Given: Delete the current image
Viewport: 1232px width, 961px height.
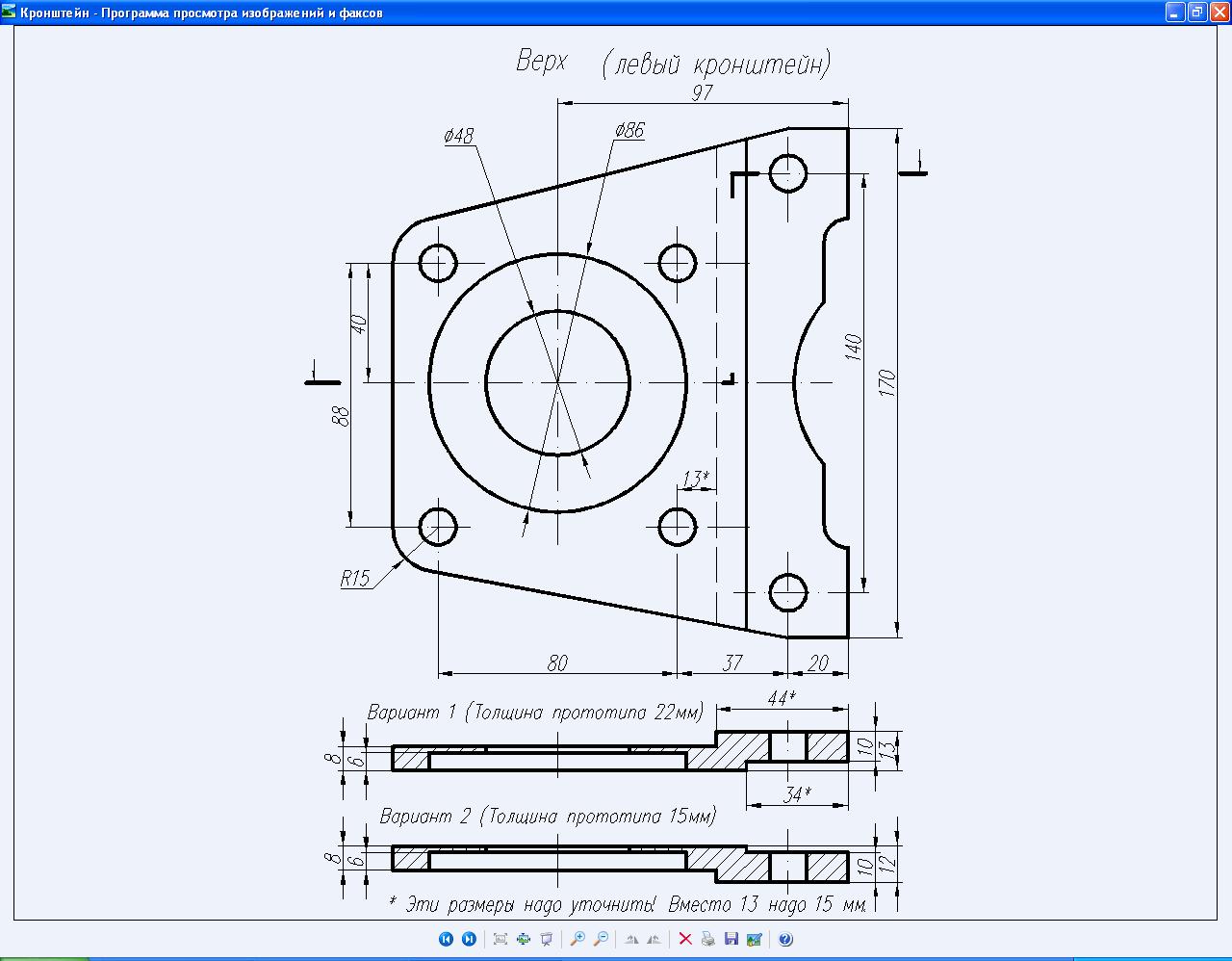Looking at the screenshot, I should [685, 939].
